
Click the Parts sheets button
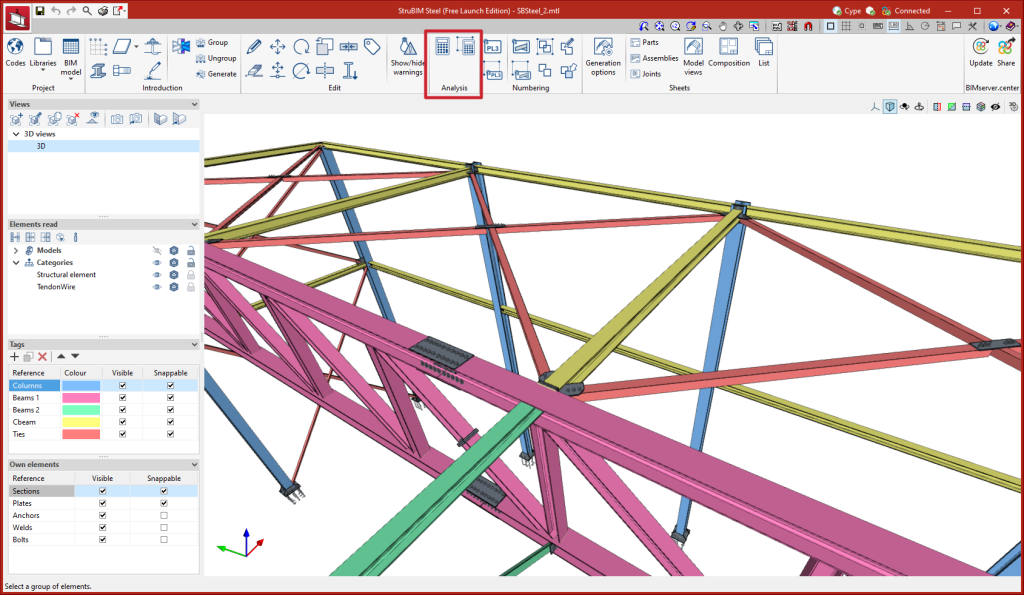[x=645, y=42]
